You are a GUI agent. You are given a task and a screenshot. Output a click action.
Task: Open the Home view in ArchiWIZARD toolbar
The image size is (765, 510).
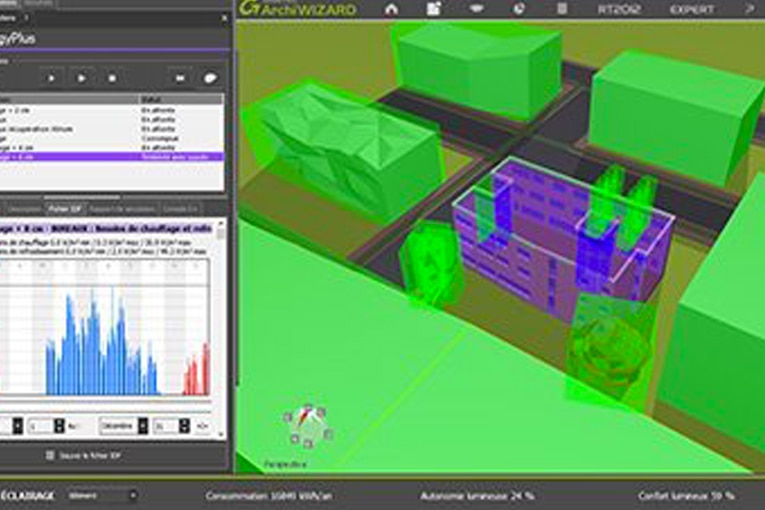[390, 9]
